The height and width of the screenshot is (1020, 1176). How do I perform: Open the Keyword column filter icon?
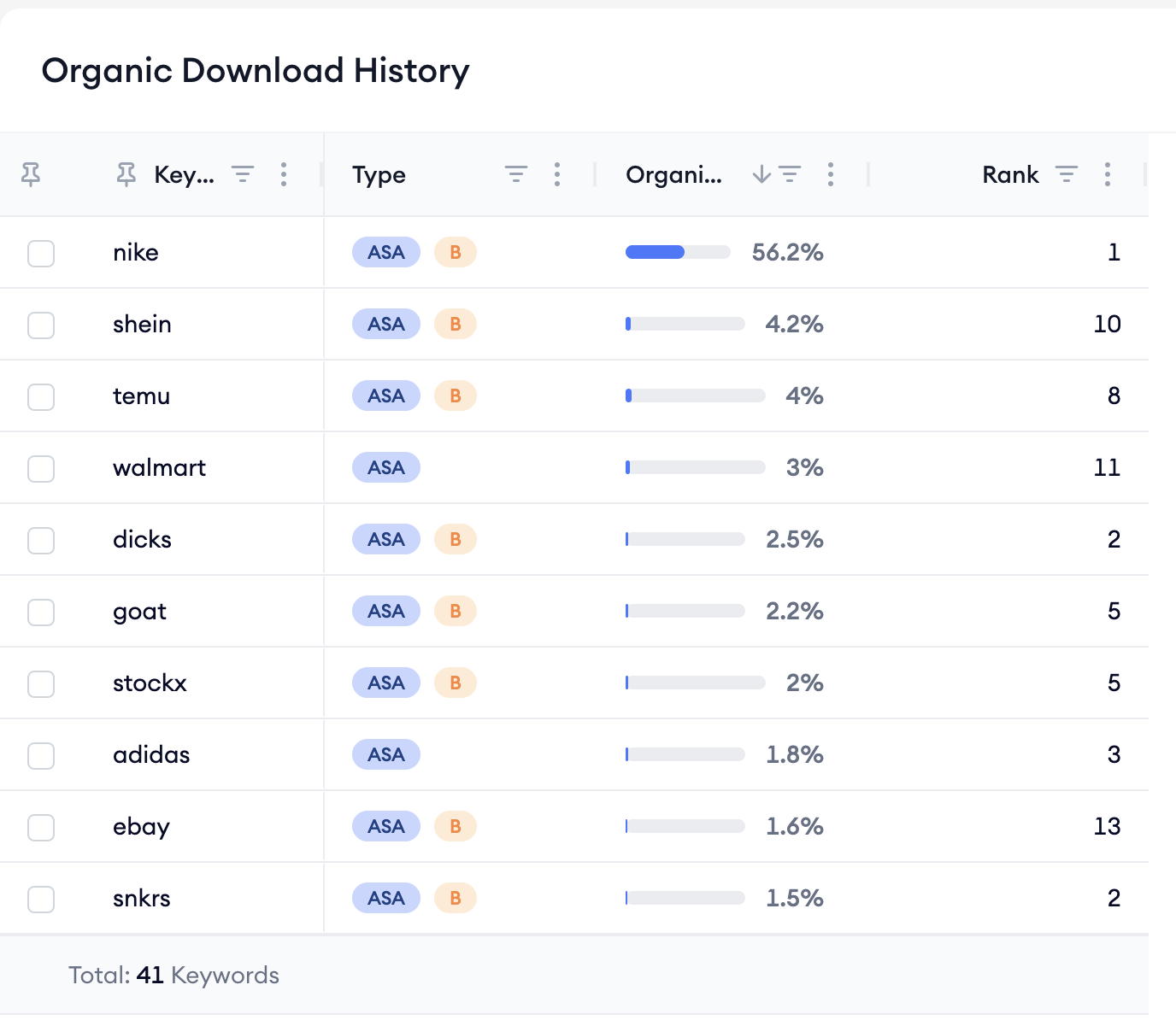point(244,175)
